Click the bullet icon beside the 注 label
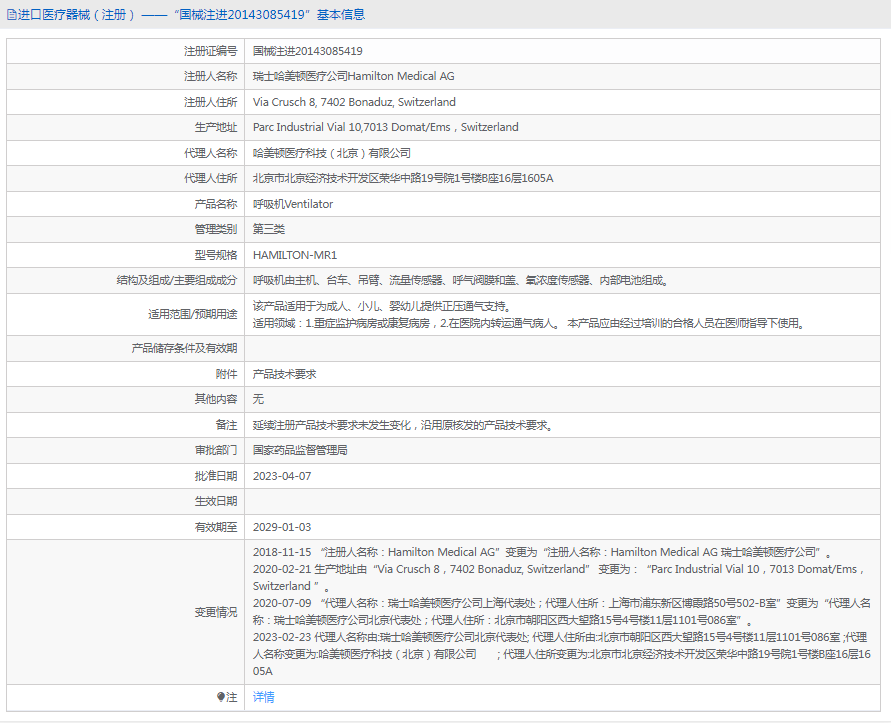This screenshot has width=891, height=723. point(221,697)
